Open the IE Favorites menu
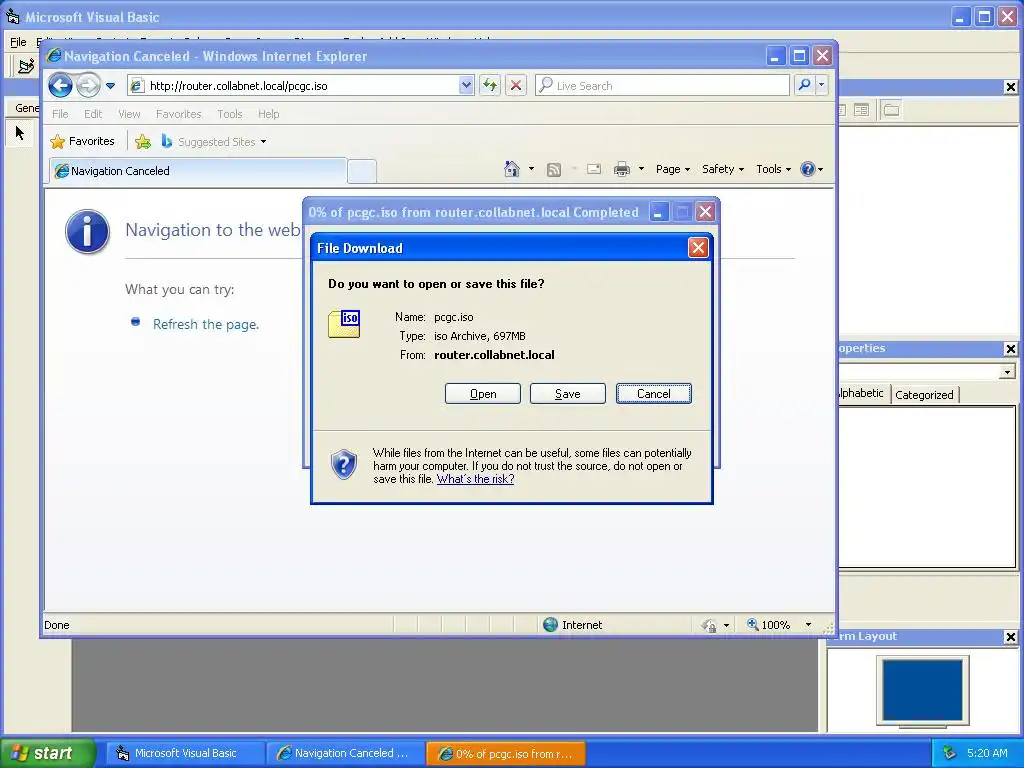Screen dimensions: 1024x768 [x=178, y=114]
